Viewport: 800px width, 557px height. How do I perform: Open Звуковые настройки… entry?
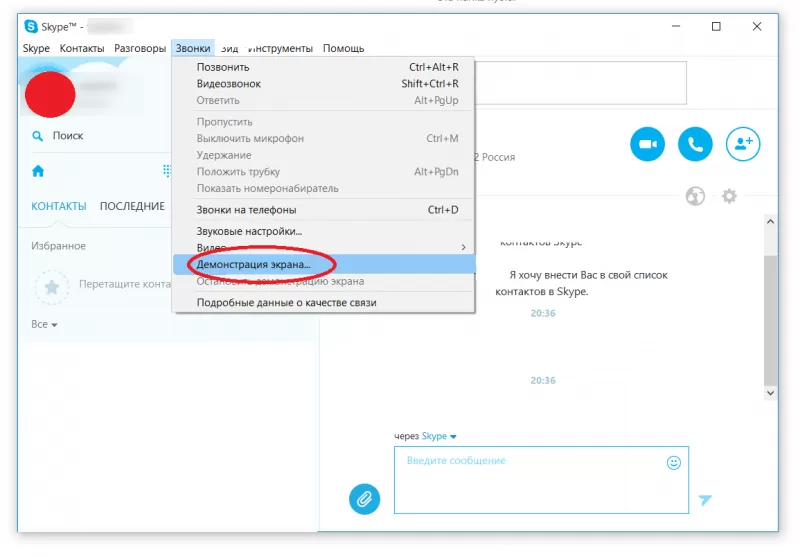tap(323, 231)
